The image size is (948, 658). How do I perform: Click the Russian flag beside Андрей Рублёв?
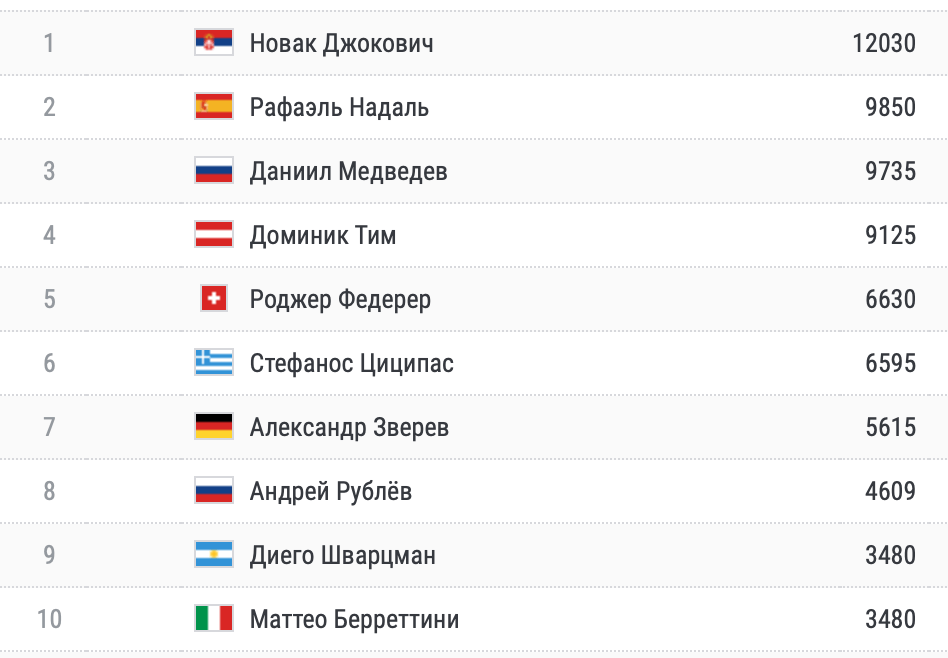click(x=214, y=490)
